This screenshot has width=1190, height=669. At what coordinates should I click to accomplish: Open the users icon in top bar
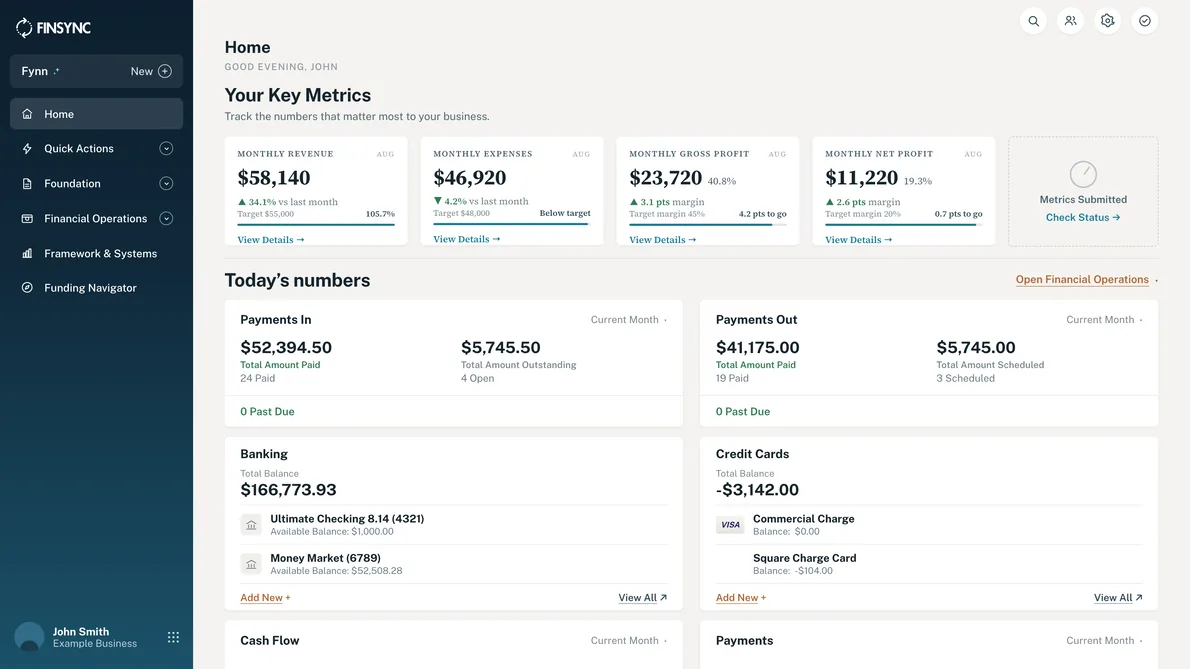(1071, 21)
